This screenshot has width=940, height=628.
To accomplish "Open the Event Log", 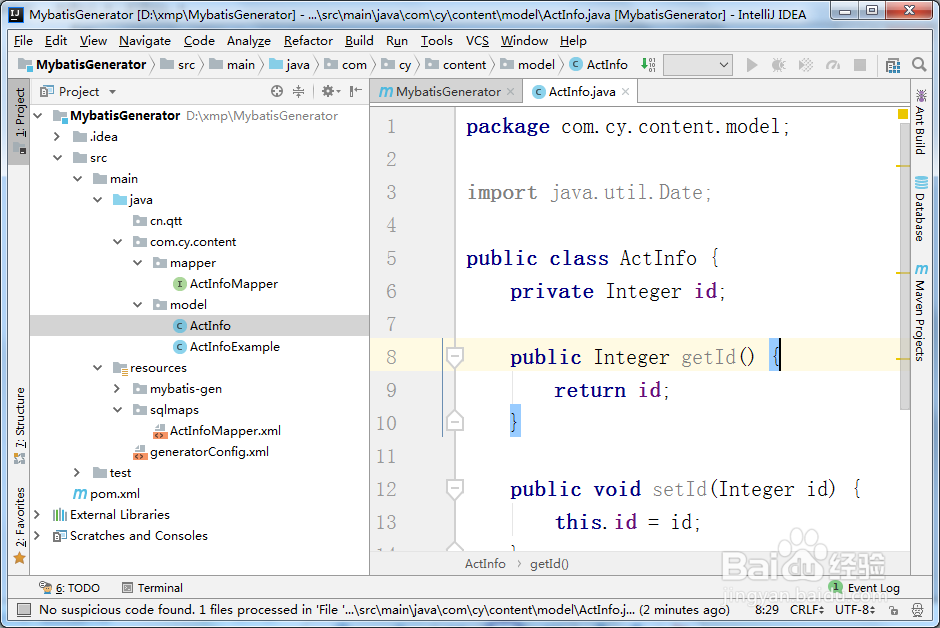I will click(864, 588).
